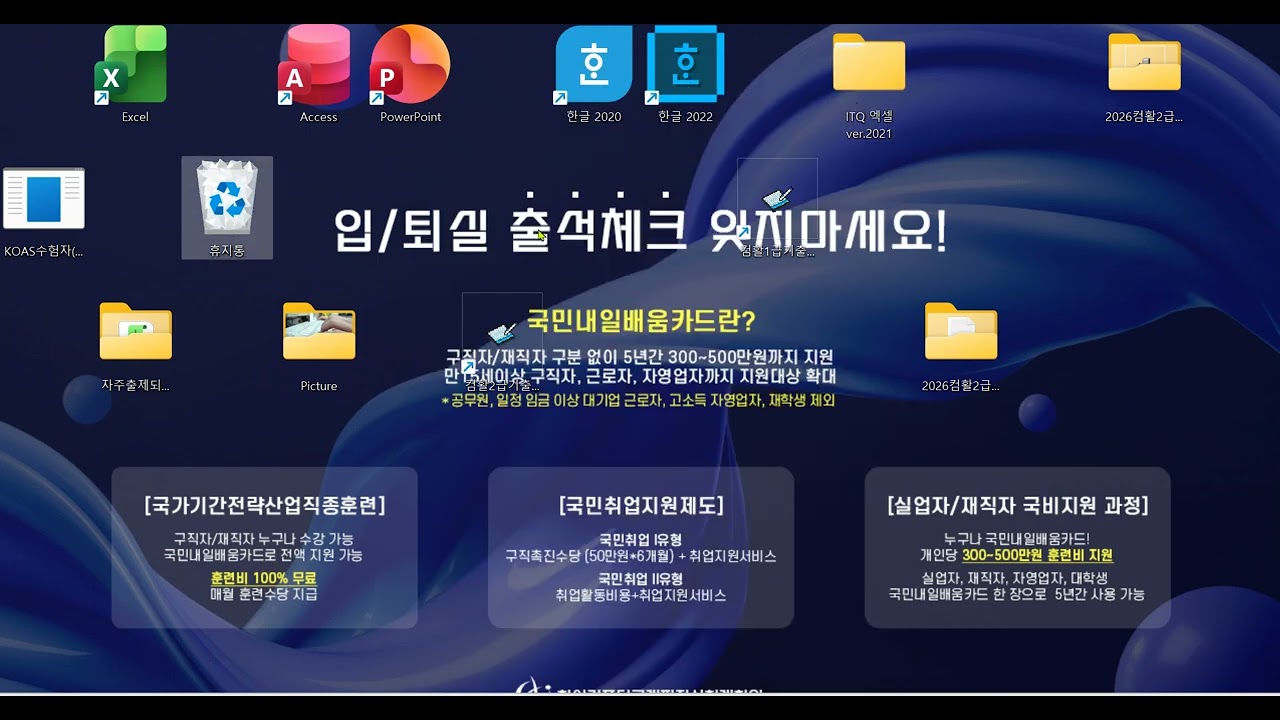Select the 한글 2022 shortcut icon
The height and width of the screenshot is (720, 1280).
pos(685,66)
